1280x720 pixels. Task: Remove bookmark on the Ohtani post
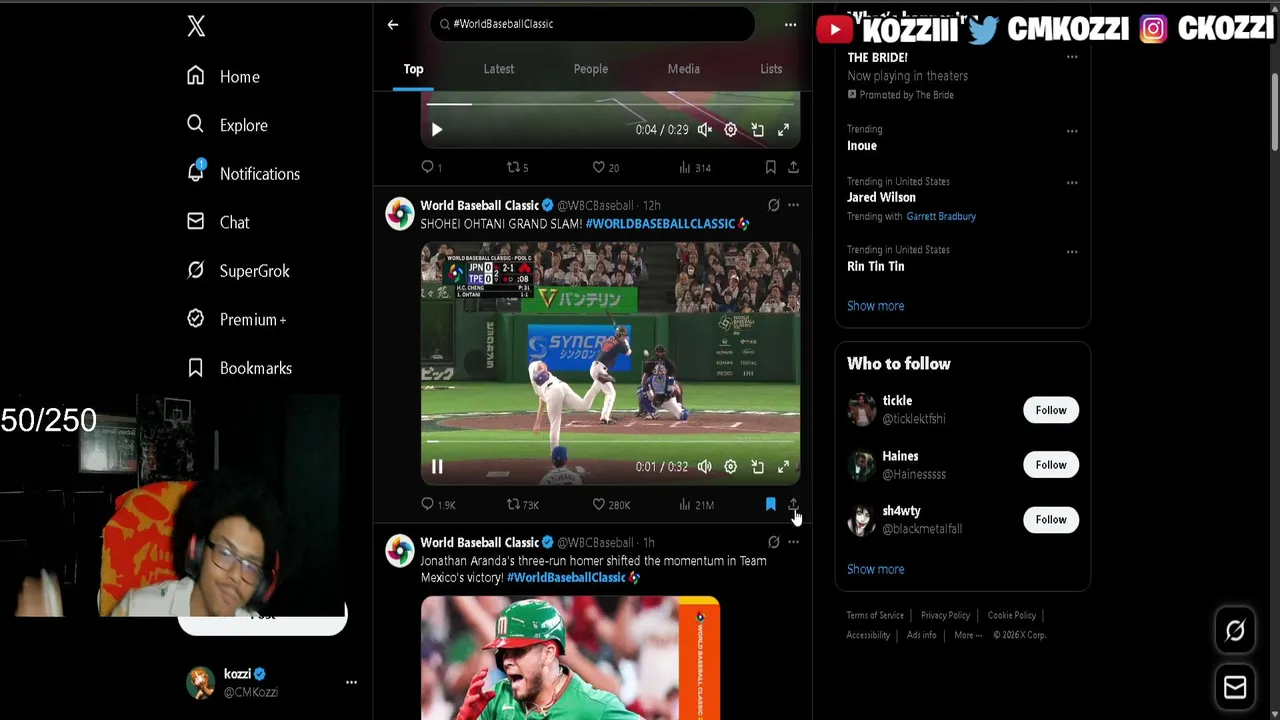coord(770,505)
